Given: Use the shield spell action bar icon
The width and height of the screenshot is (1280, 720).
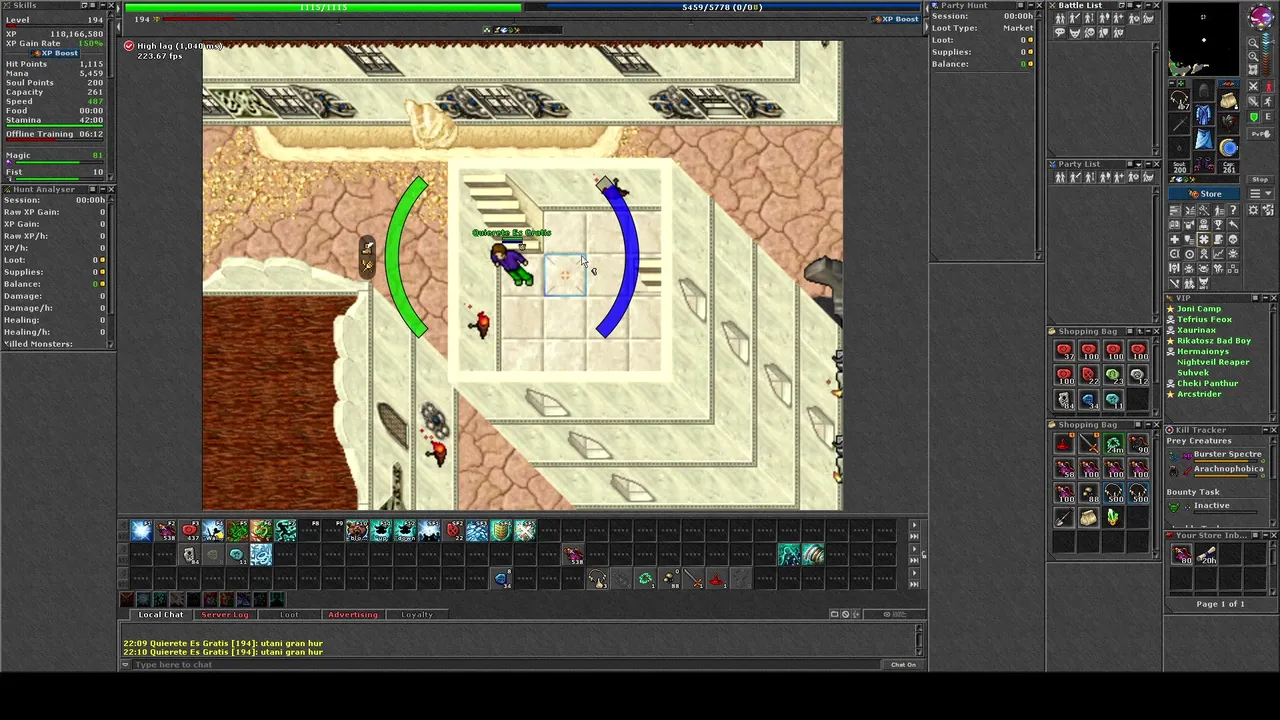Looking at the screenshot, I should (x=501, y=531).
